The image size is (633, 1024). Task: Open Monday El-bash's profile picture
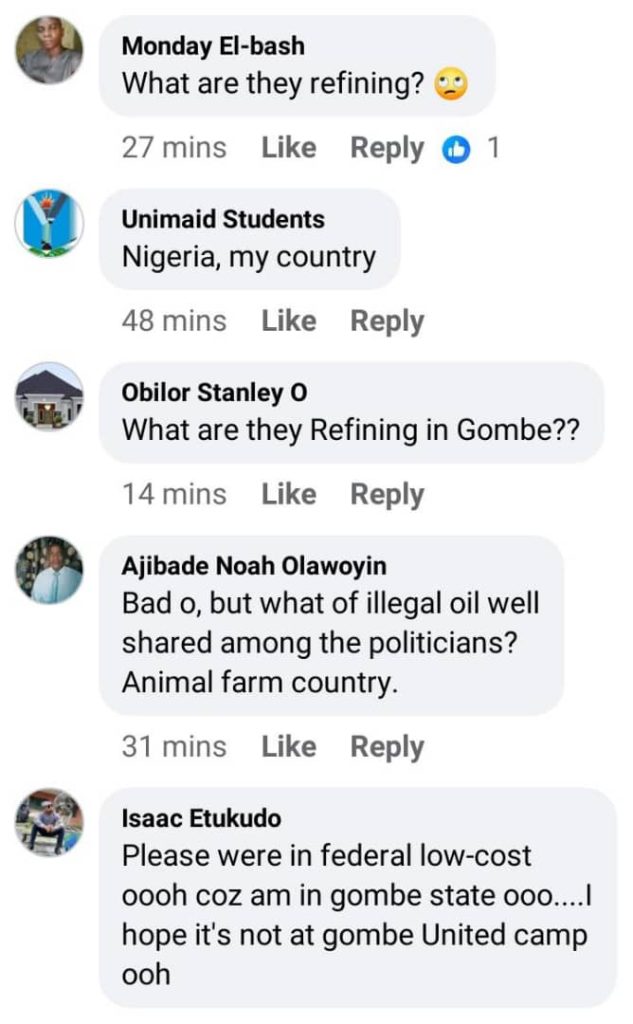[x=49, y=50]
